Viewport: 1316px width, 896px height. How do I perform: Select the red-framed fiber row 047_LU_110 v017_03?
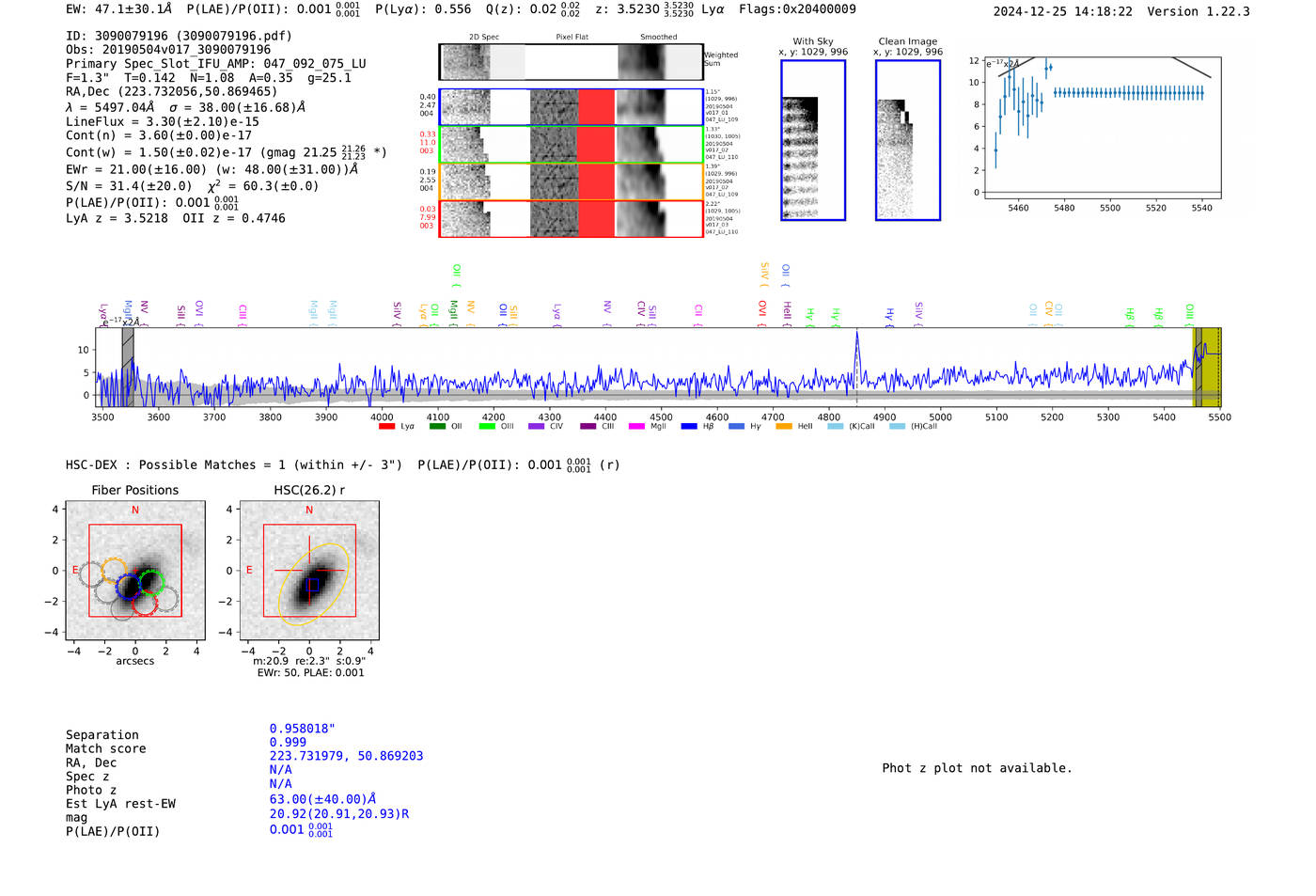(x=571, y=219)
